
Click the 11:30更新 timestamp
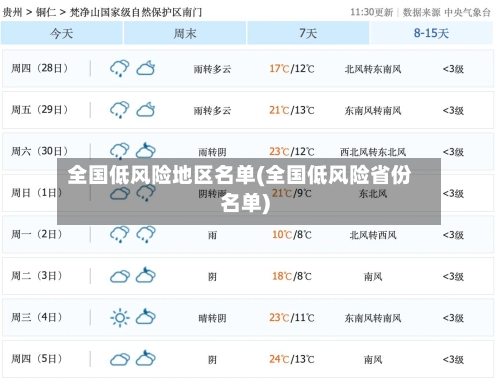pyautogui.click(x=371, y=12)
